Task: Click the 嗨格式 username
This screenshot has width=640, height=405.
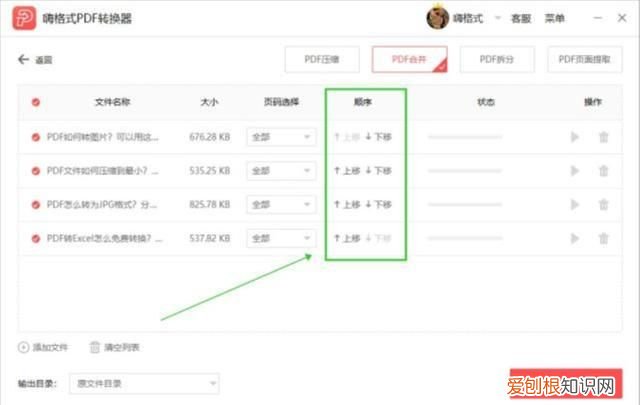Action: (x=468, y=18)
